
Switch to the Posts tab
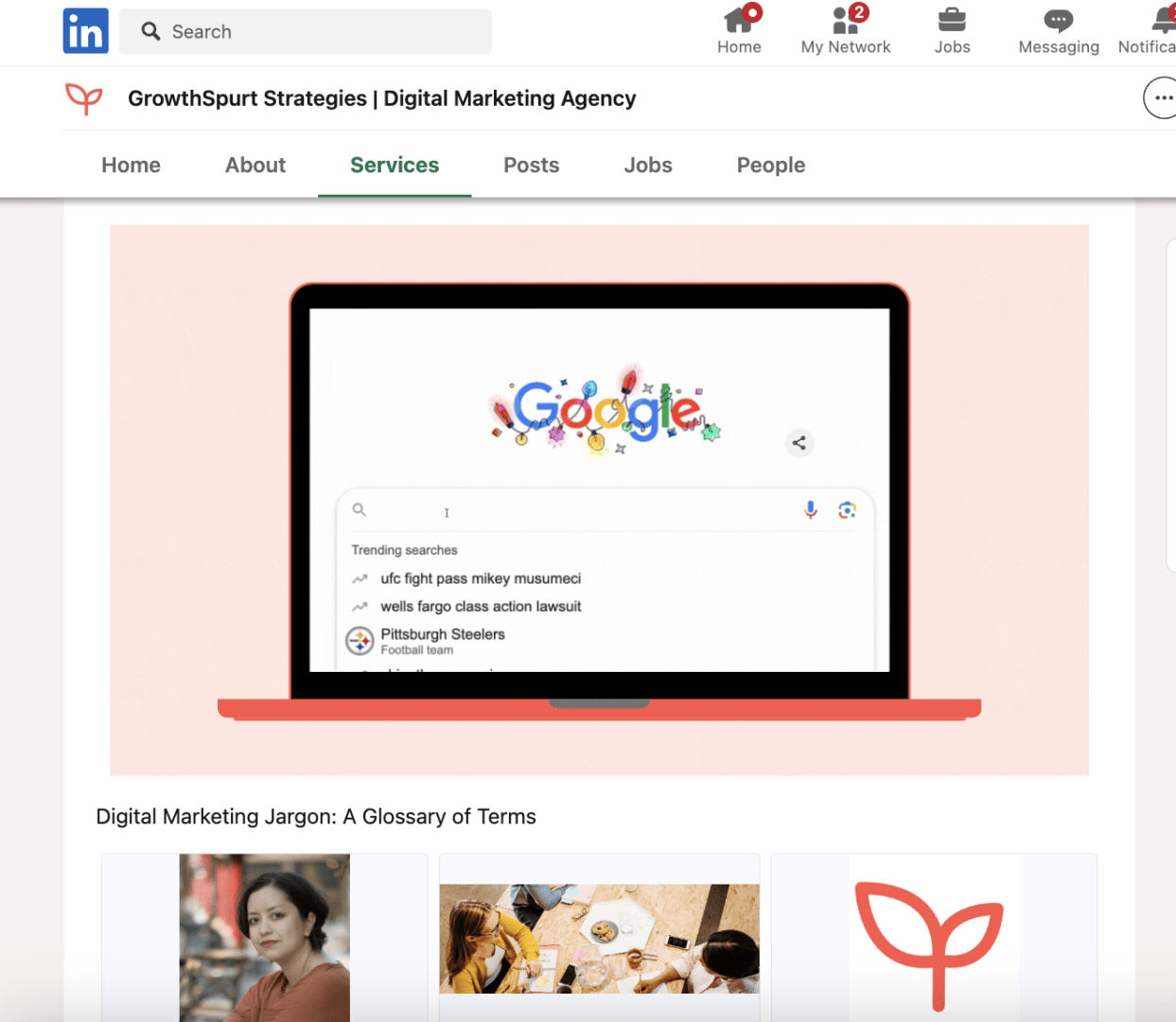pyautogui.click(x=532, y=165)
